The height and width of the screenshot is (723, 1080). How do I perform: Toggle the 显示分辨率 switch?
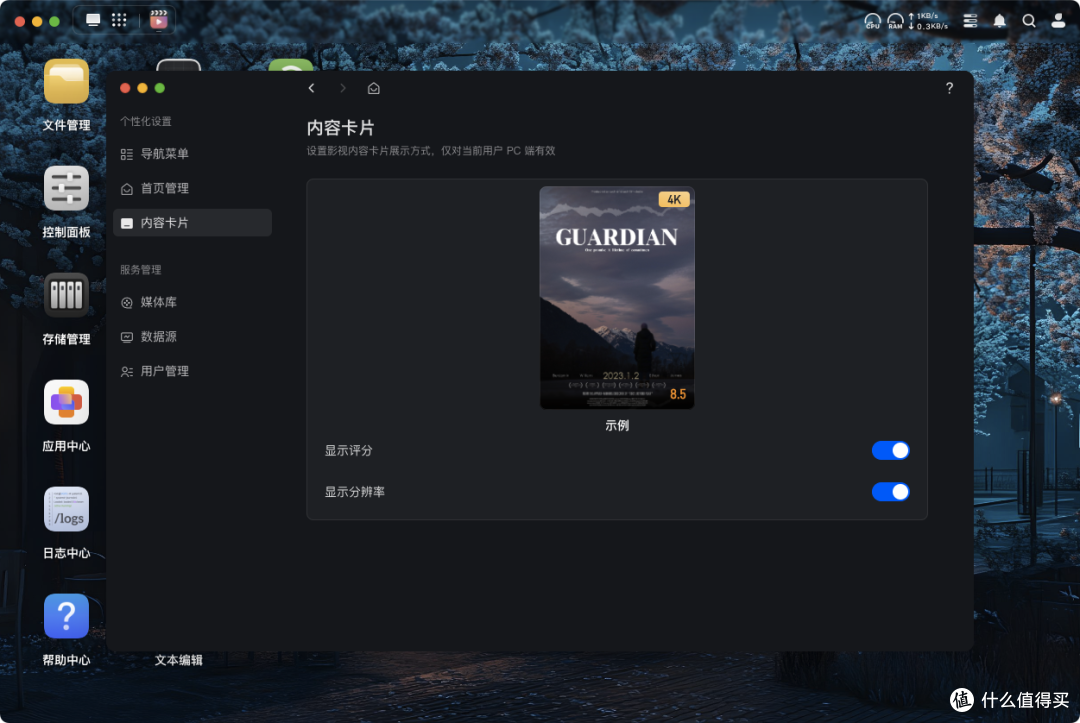[891, 492]
